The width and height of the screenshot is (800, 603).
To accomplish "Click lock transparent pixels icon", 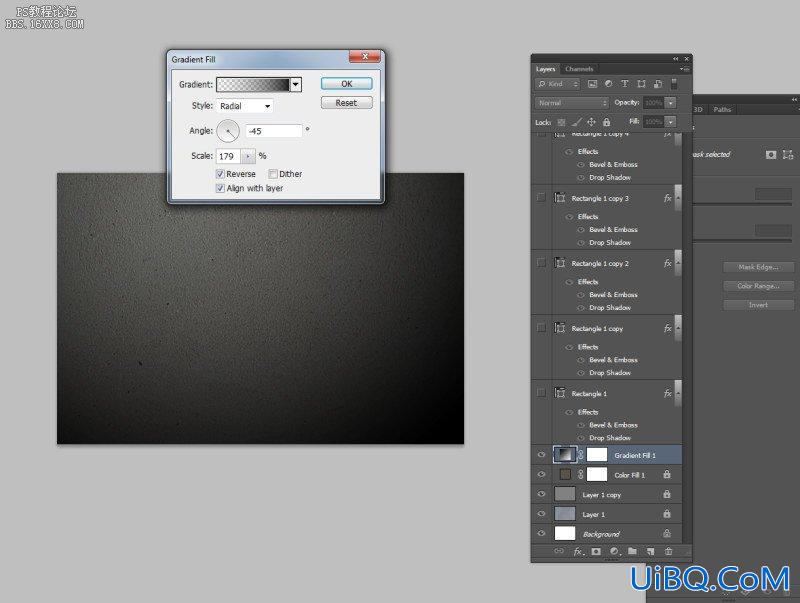I will coord(561,122).
